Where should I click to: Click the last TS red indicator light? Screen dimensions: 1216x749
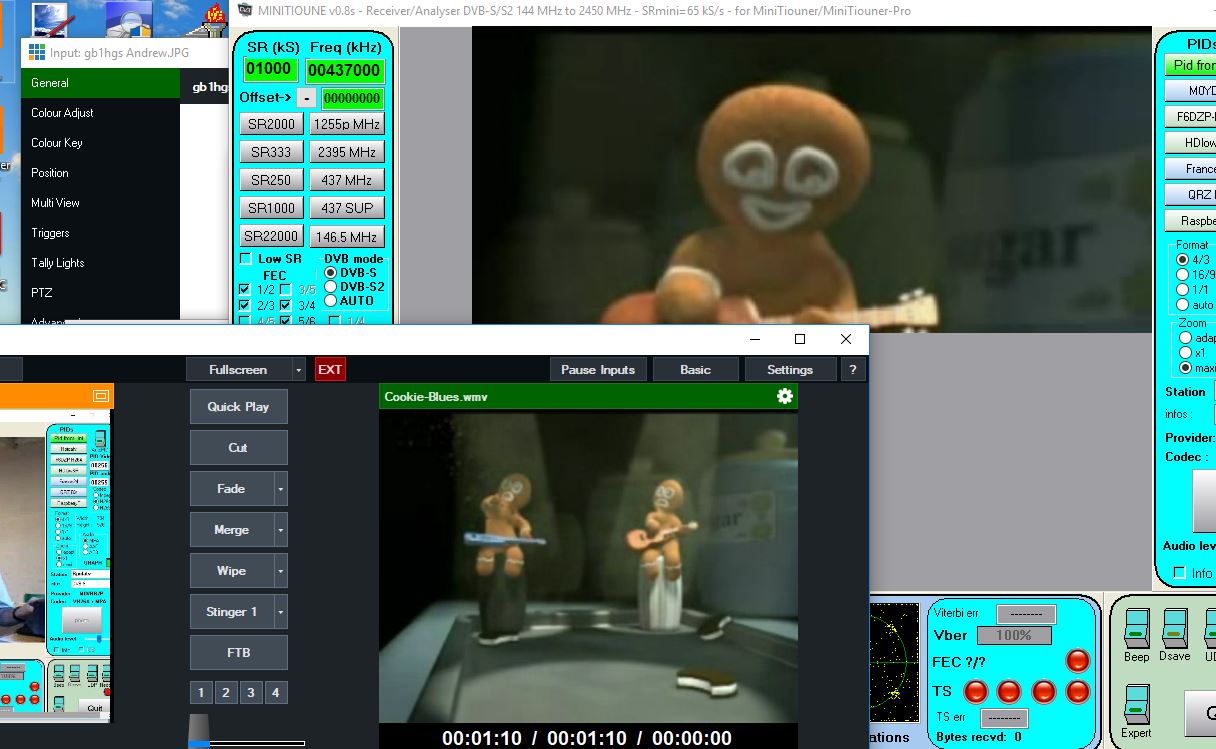pyautogui.click(x=1077, y=691)
